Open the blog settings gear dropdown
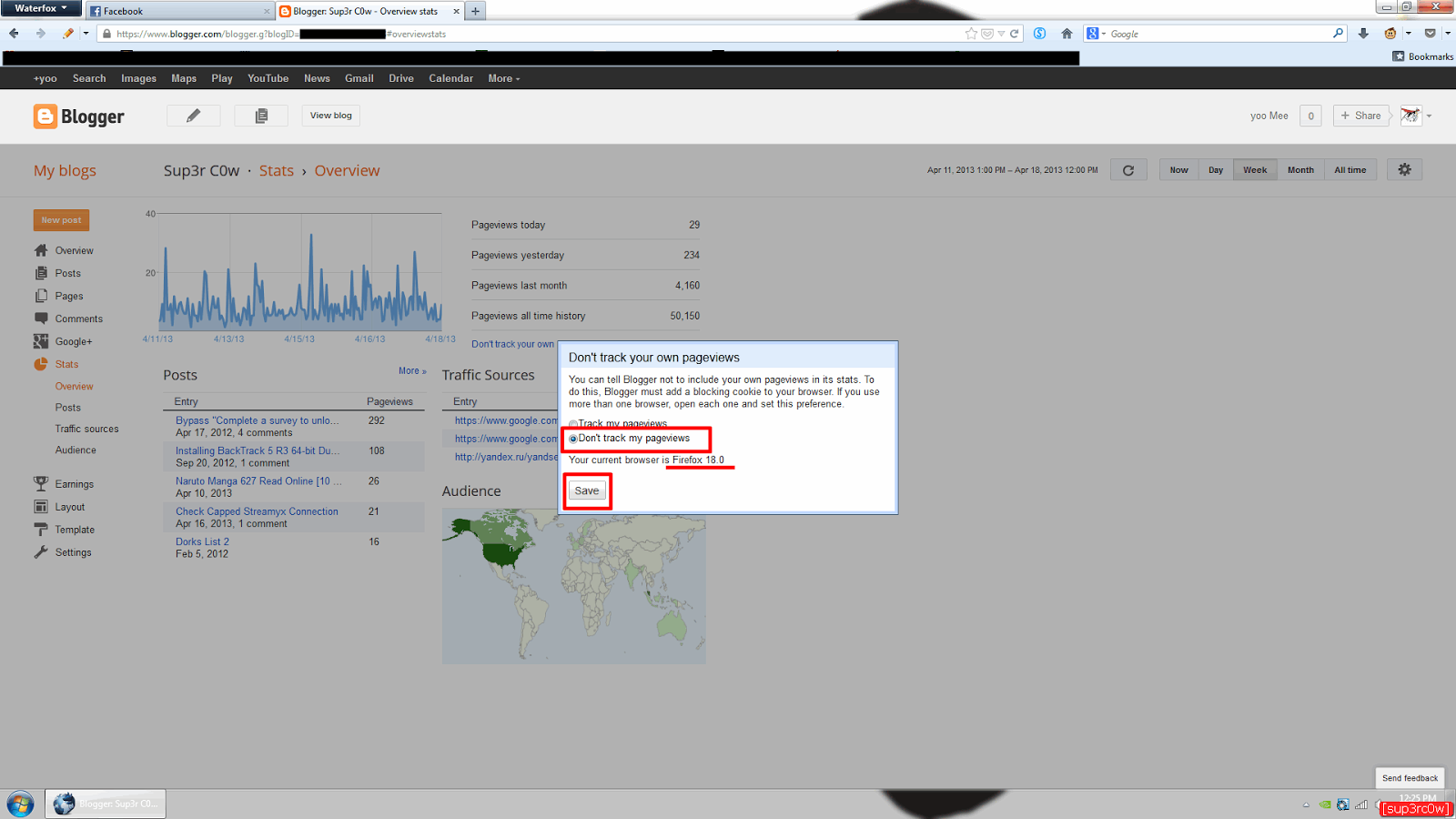The image size is (1456, 819). coord(1404,170)
